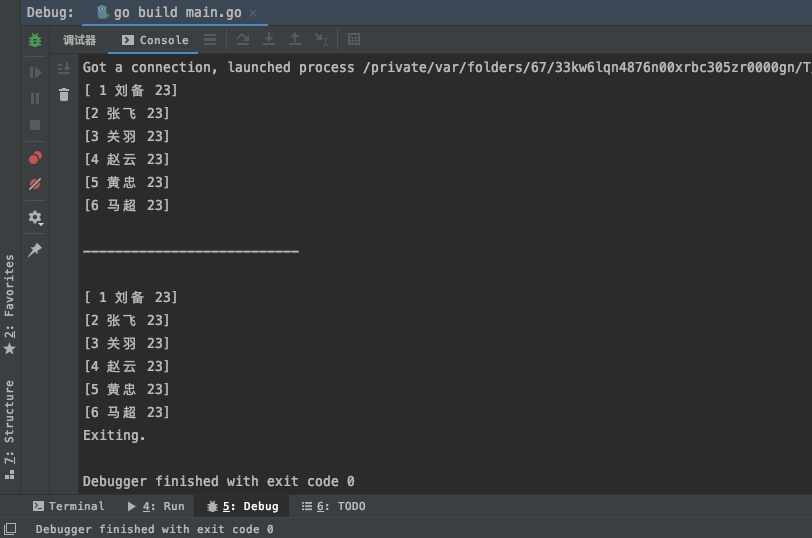The width and height of the screenshot is (812, 538).
Task: Click the Pause Program icon
Action: [x=35, y=99]
